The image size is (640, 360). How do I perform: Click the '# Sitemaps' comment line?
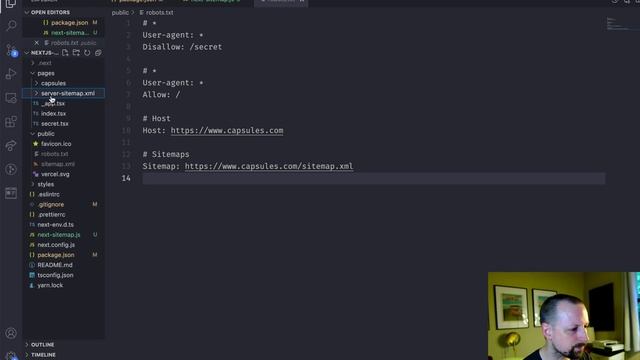[166, 154]
